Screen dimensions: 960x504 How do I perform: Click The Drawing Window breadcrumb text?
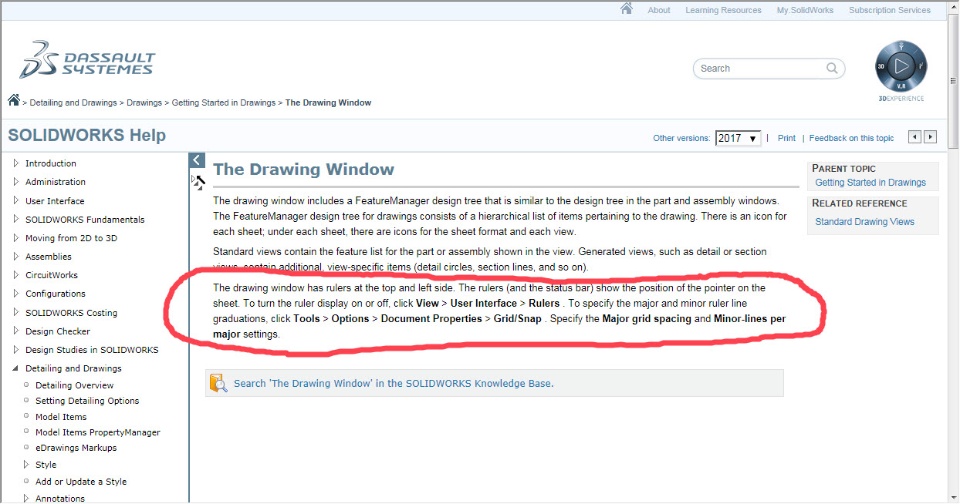328,103
